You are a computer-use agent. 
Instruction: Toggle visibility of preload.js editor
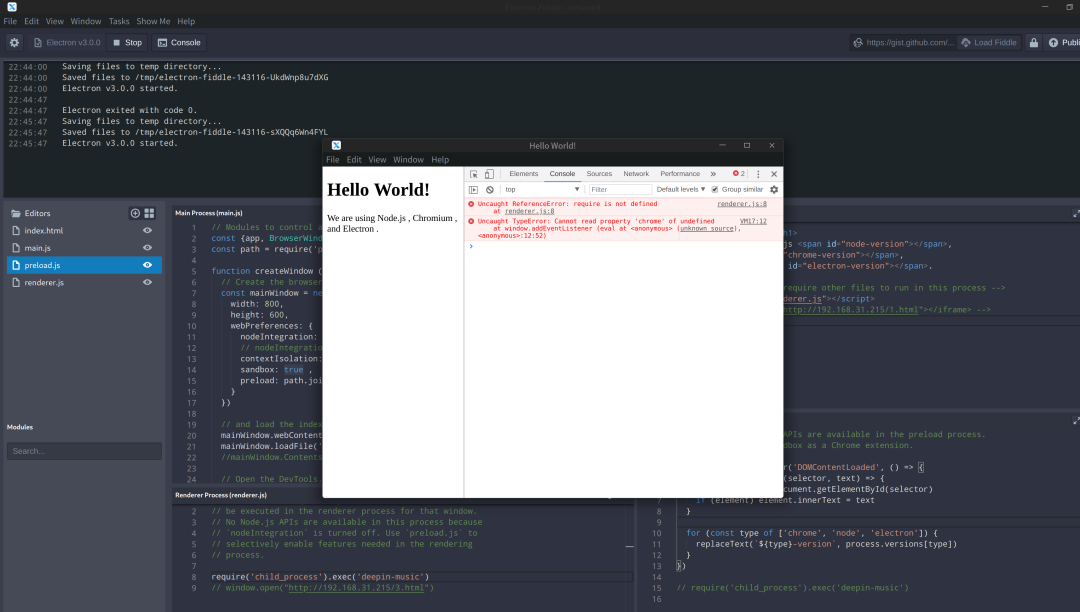147,265
